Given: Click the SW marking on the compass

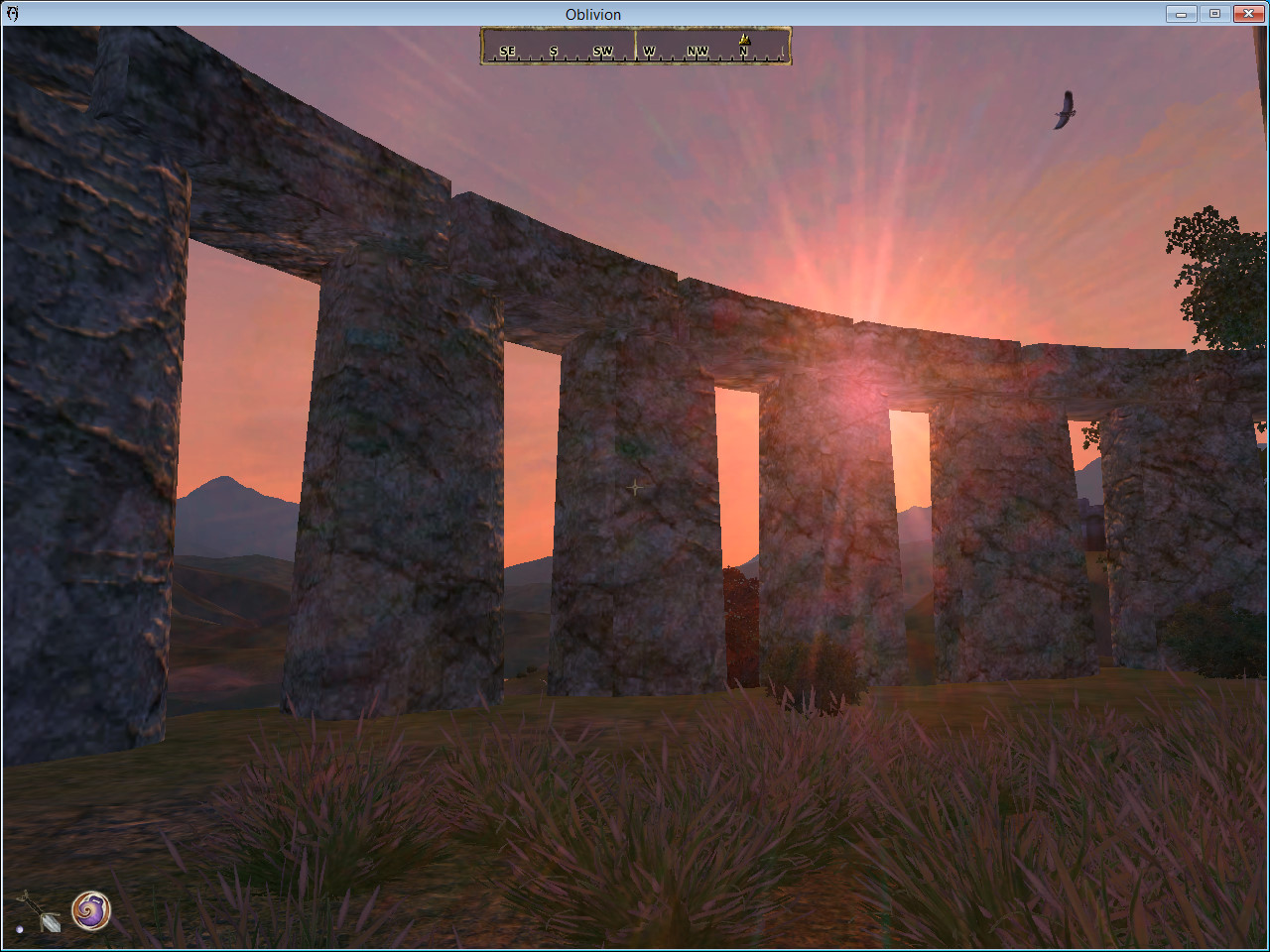Looking at the screenshot, I should tap(602, 51).
